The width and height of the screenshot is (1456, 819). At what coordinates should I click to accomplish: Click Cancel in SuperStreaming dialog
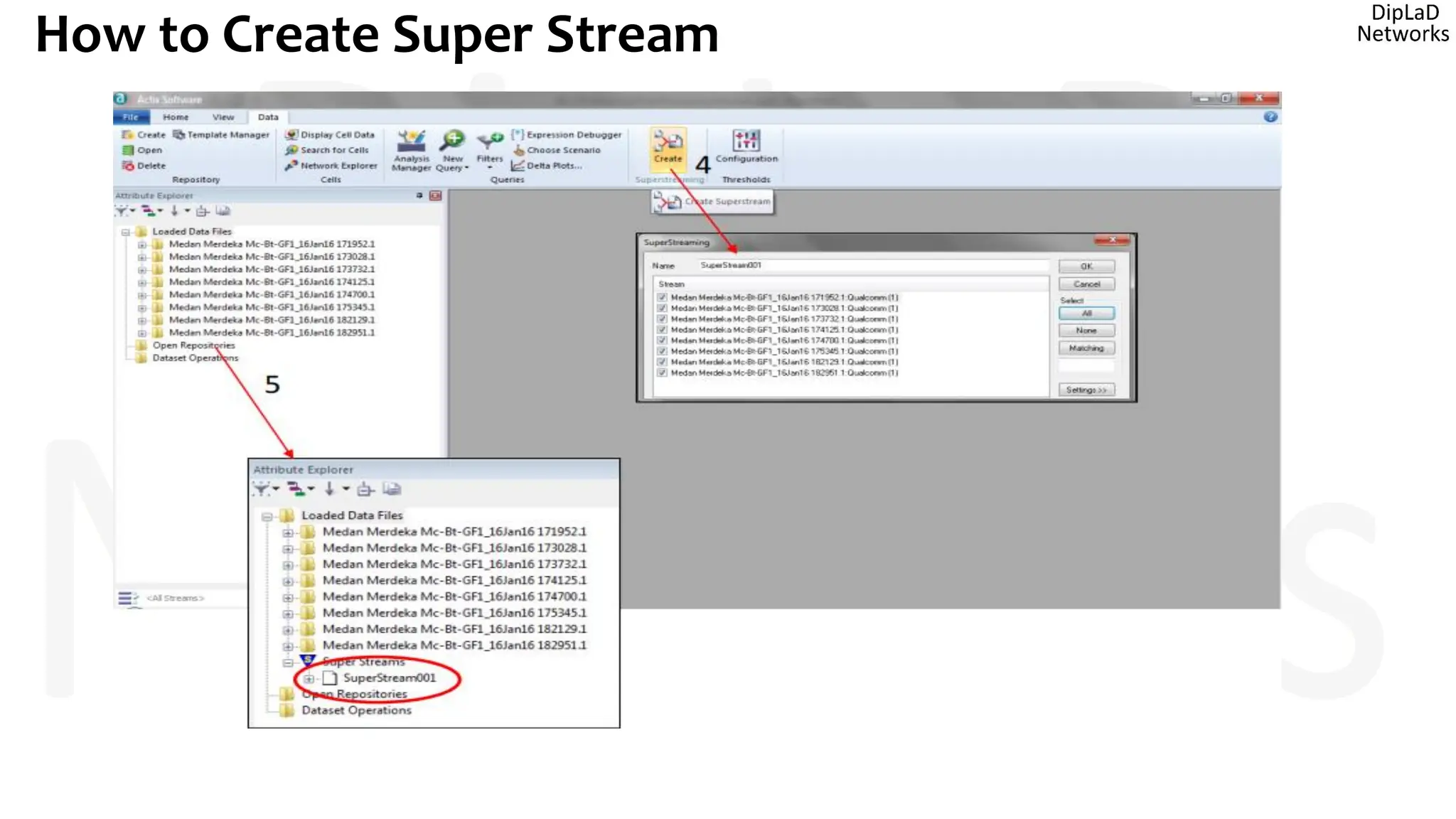click(x=1086, y=284)
